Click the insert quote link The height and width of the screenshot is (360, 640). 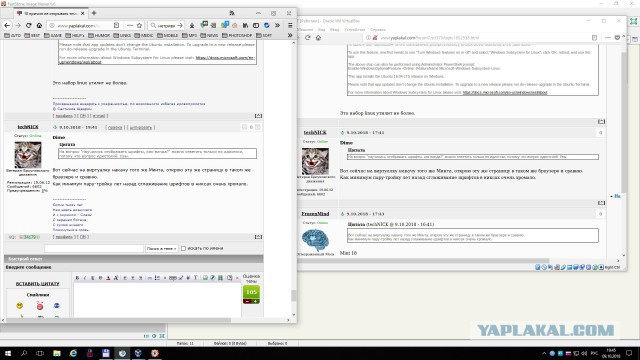(x=38, y=284)
